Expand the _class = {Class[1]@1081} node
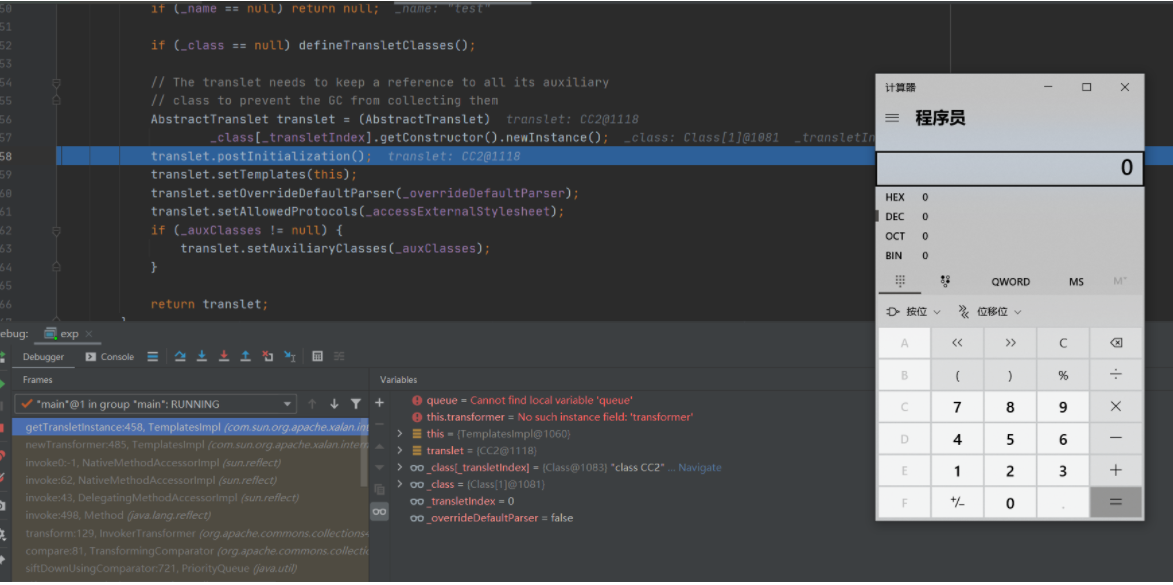1173x585 pixels. click(x=399, y=484)
